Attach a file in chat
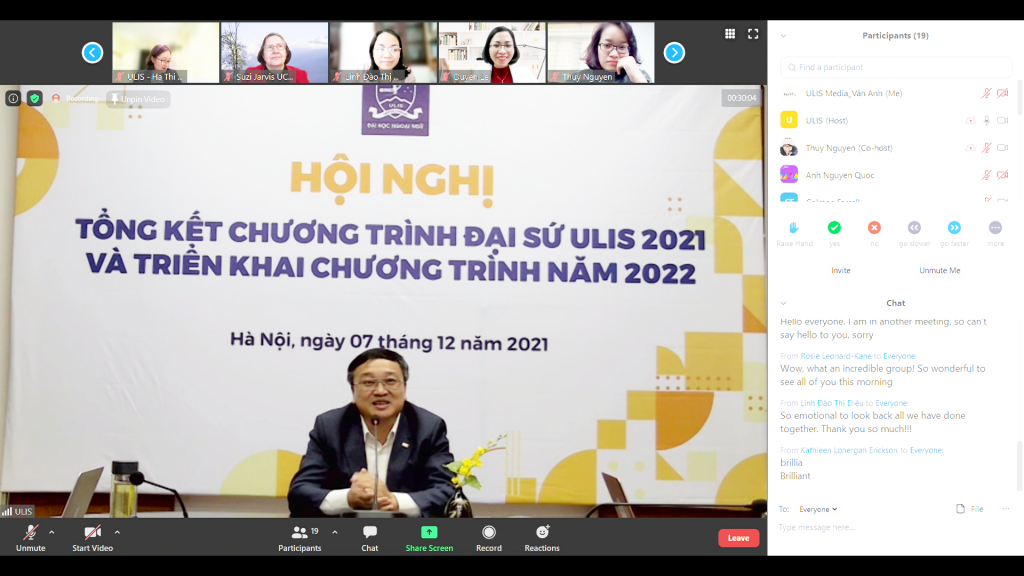The image size is (1024, 576). click(x=970, y=509)
